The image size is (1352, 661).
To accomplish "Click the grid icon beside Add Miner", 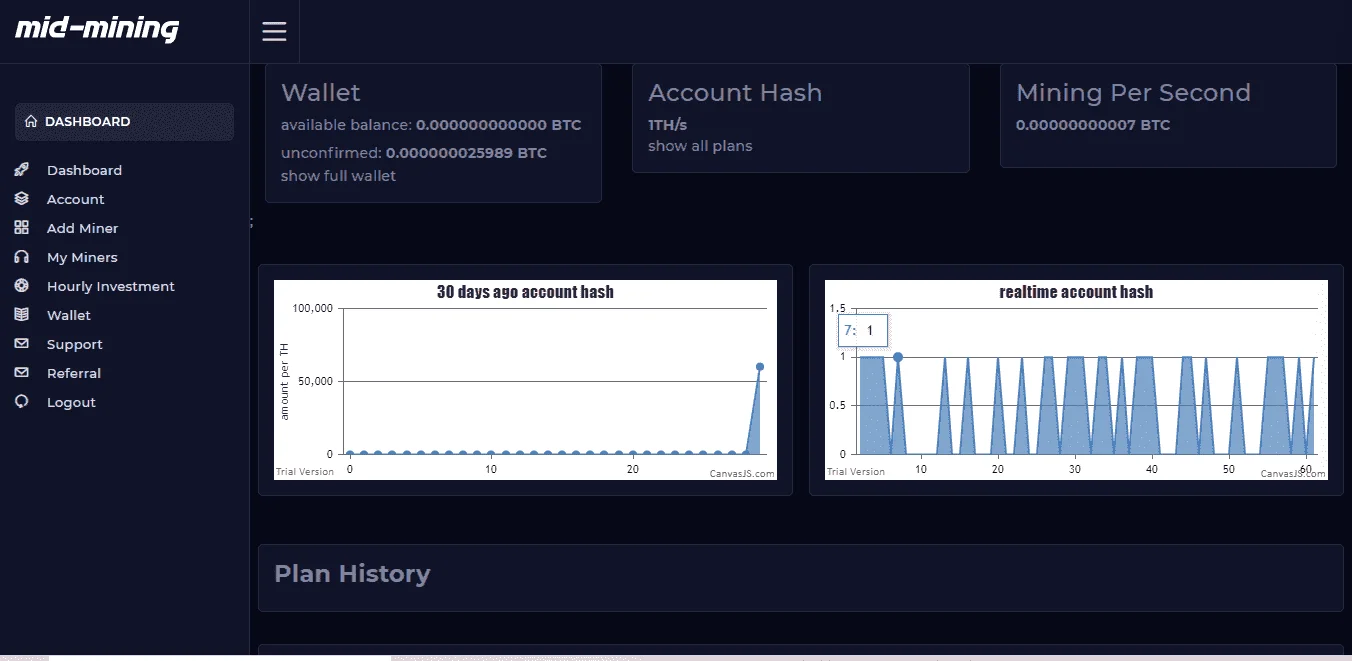I will click(x=22, y=228).
